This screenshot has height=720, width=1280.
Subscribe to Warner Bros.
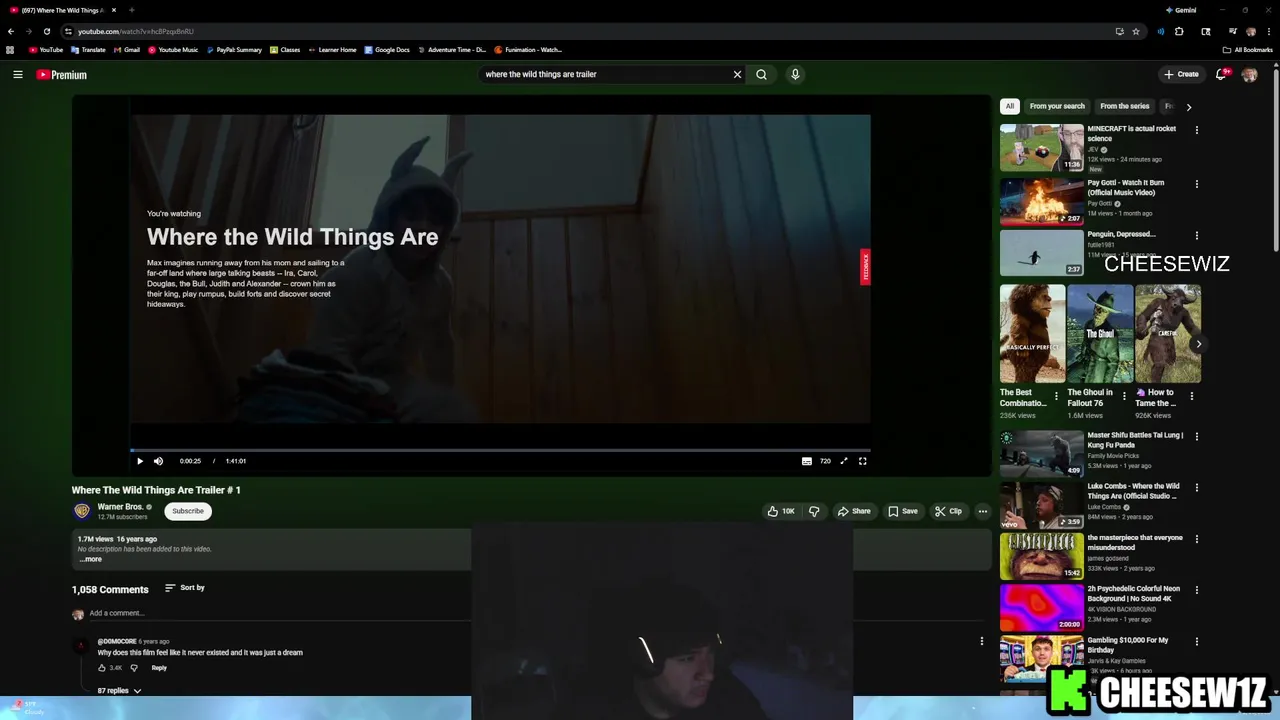click(x=188, y=511)
